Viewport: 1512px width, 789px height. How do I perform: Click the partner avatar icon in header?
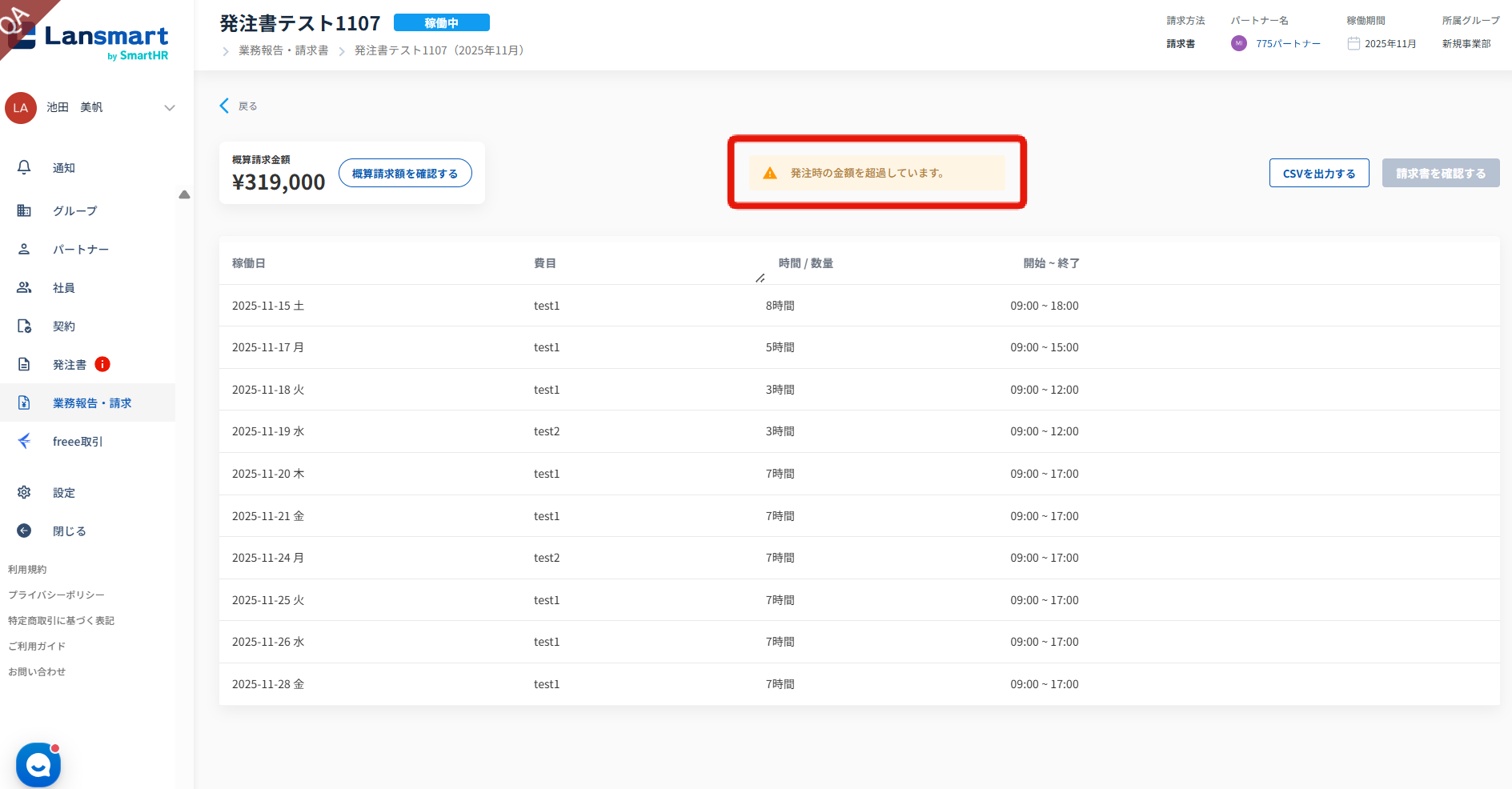click(x=1239, y=43)
